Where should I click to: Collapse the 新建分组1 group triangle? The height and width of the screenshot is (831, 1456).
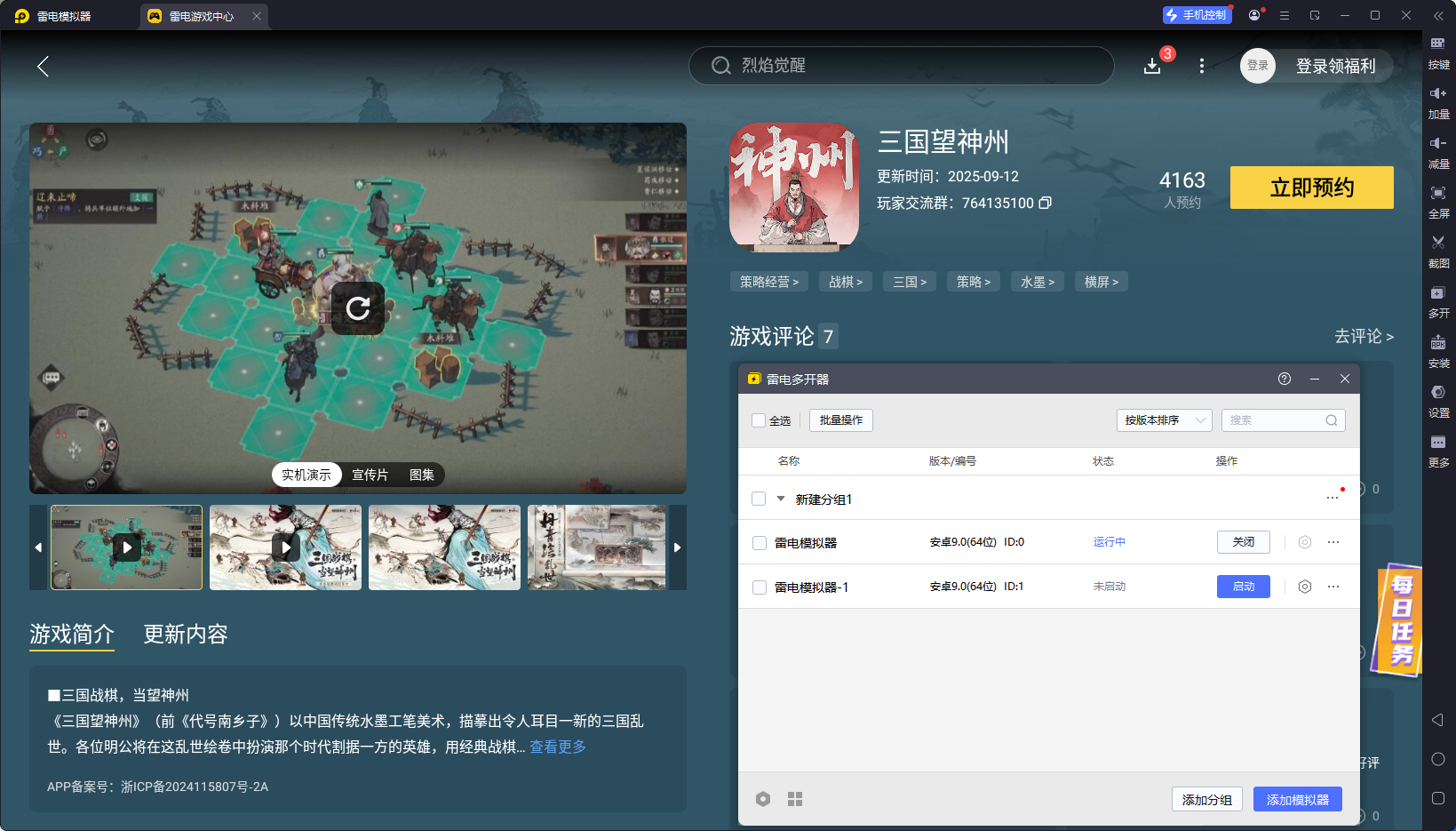(x=781, y=499)
